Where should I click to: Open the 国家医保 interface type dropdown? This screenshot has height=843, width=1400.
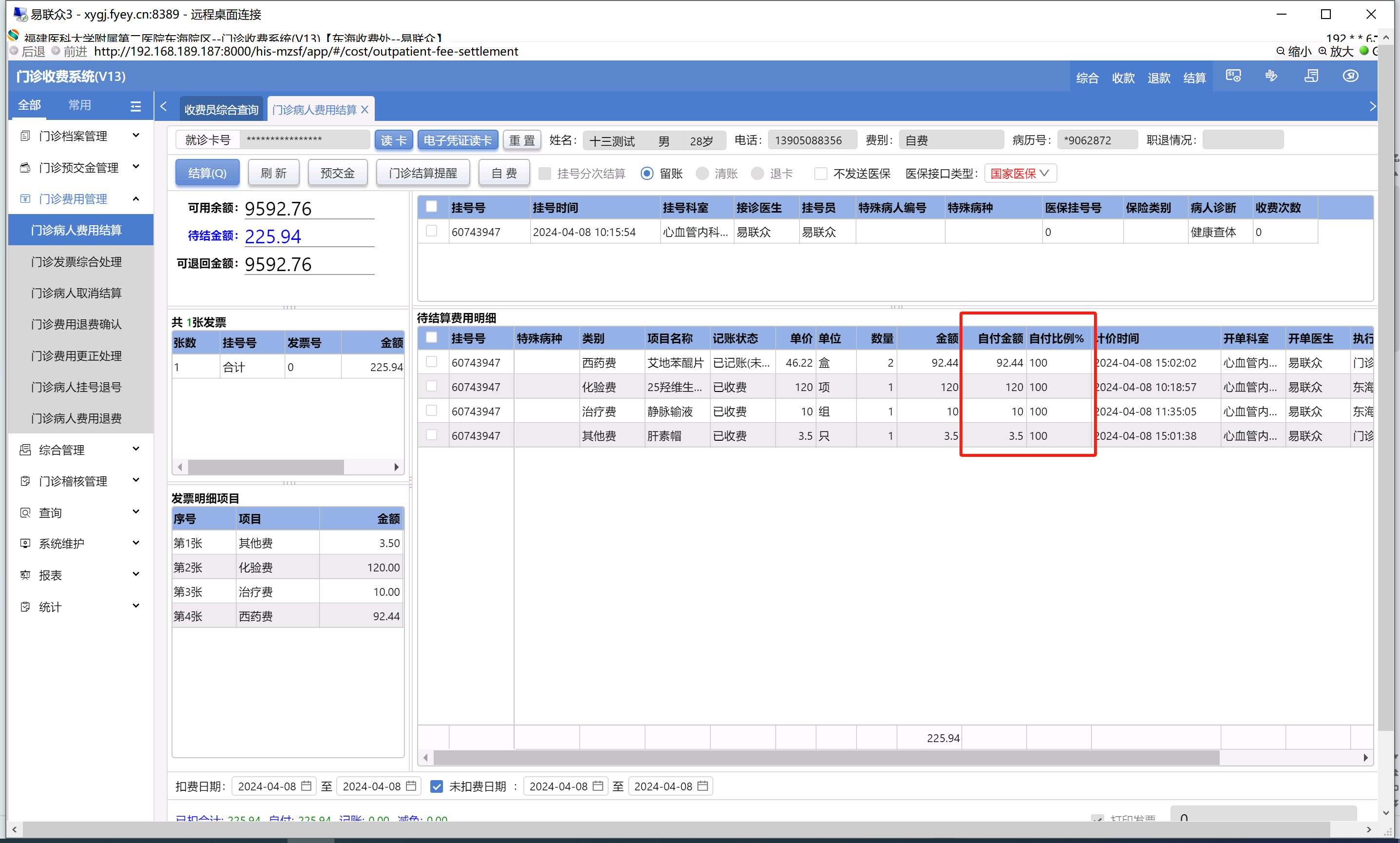point(1020,173)
